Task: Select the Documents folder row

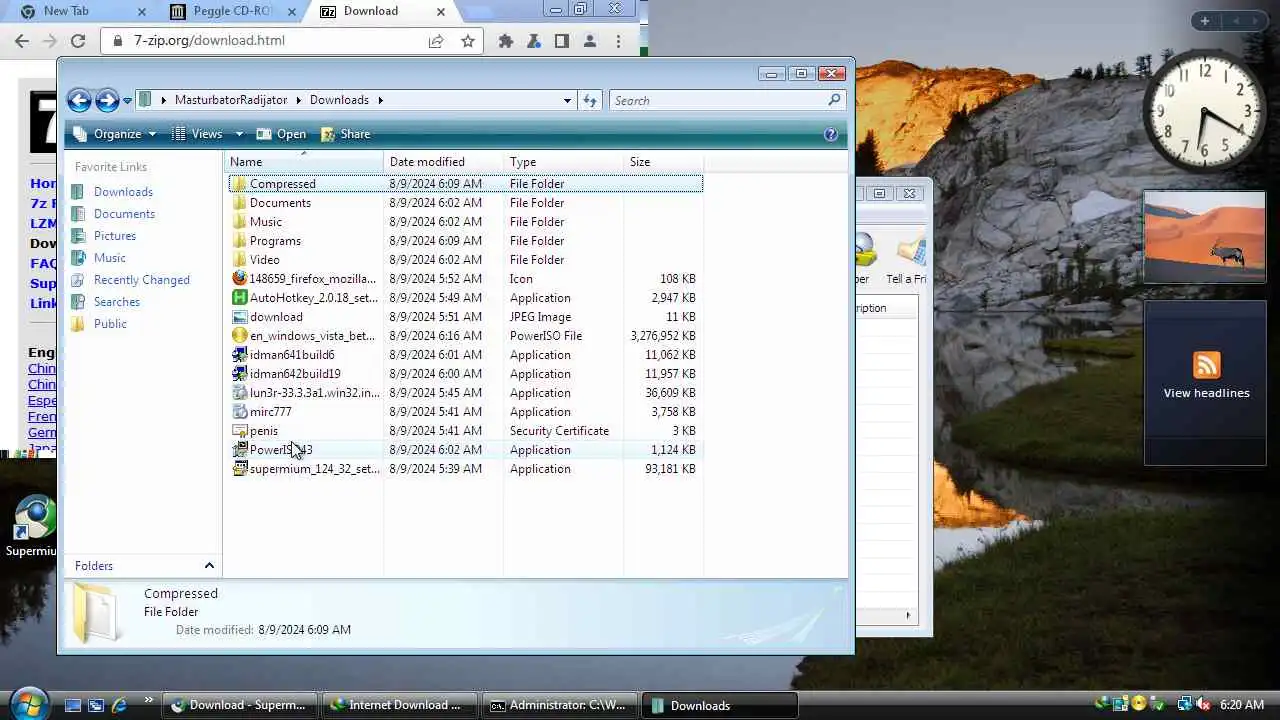Action: (466, 203)
